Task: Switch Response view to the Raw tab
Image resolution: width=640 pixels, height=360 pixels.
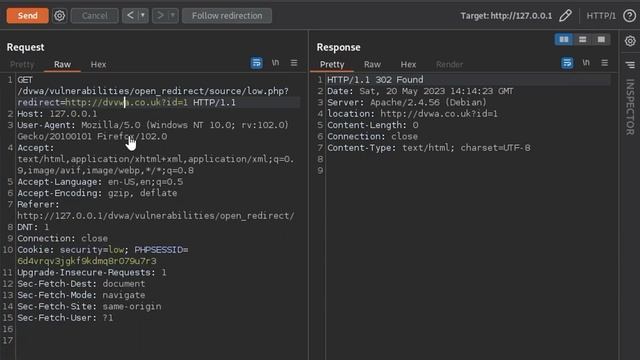Action: [x=372, y=64]
